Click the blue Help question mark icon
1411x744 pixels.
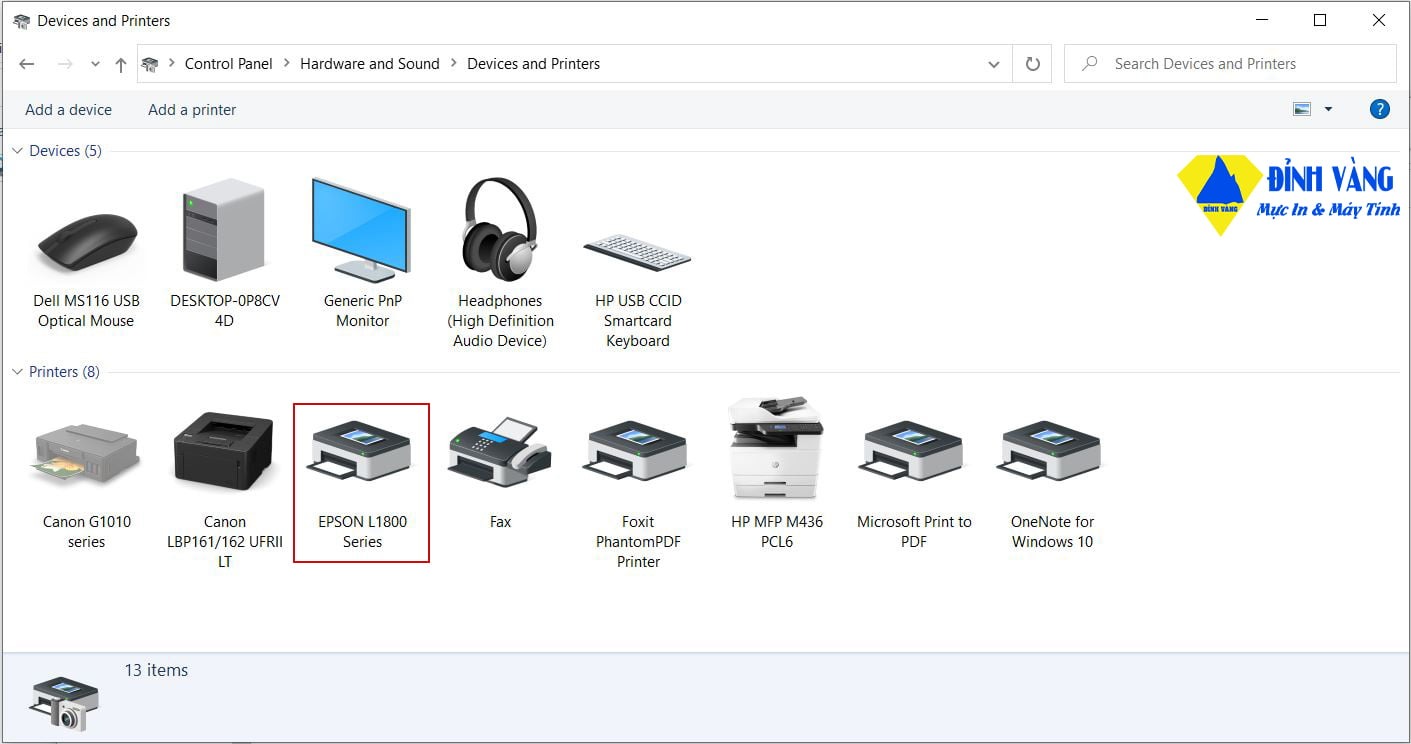point(1380,110)
